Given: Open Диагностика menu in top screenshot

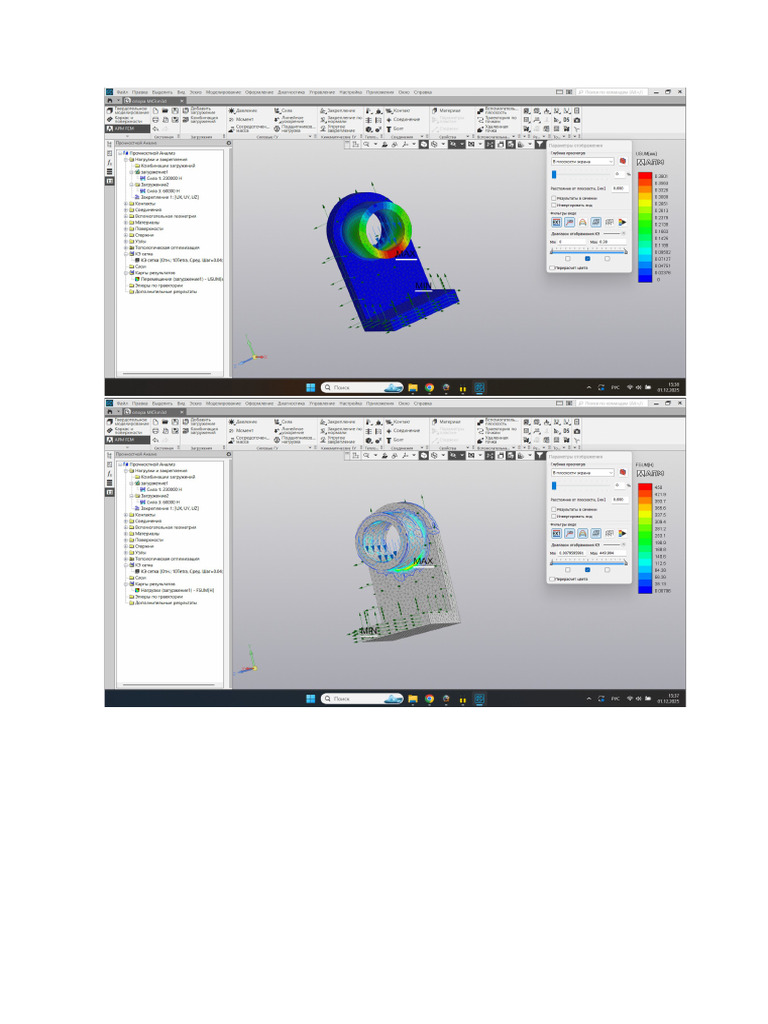Looking at the screenshot, I should coord(291,92).
